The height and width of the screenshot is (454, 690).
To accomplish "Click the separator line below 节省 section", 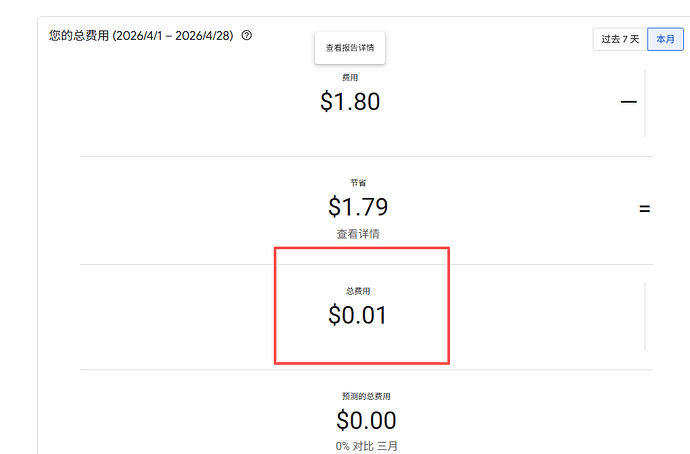I will (x=366, y=264).
